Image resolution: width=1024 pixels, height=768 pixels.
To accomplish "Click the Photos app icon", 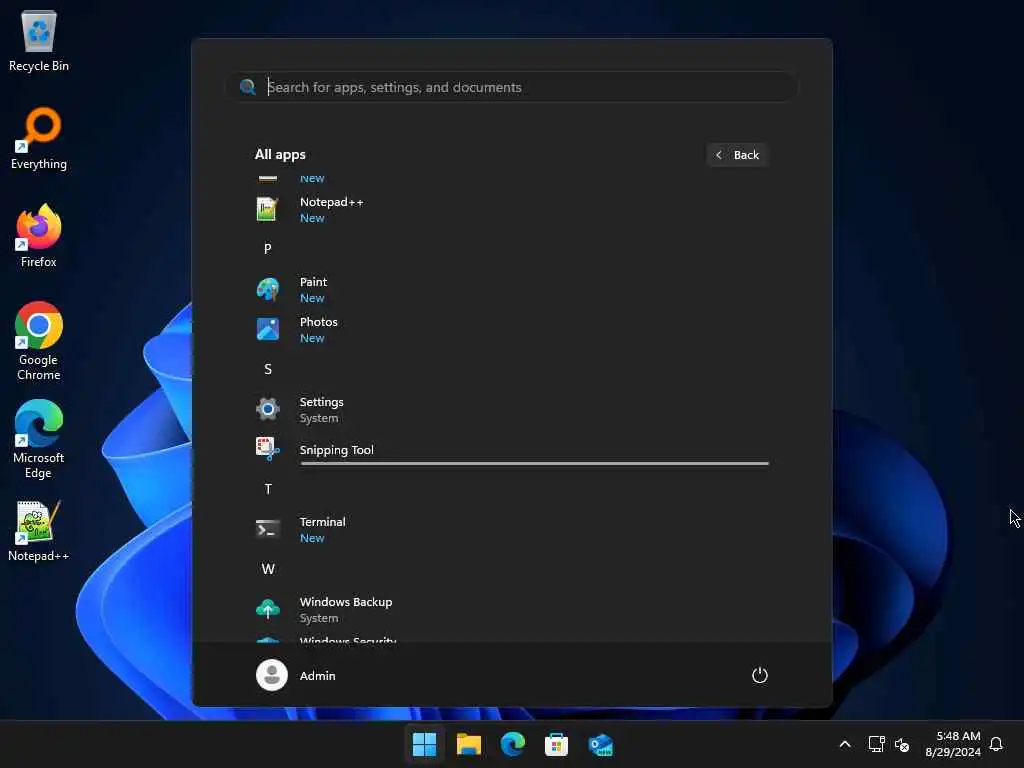I will coord(268,329).
